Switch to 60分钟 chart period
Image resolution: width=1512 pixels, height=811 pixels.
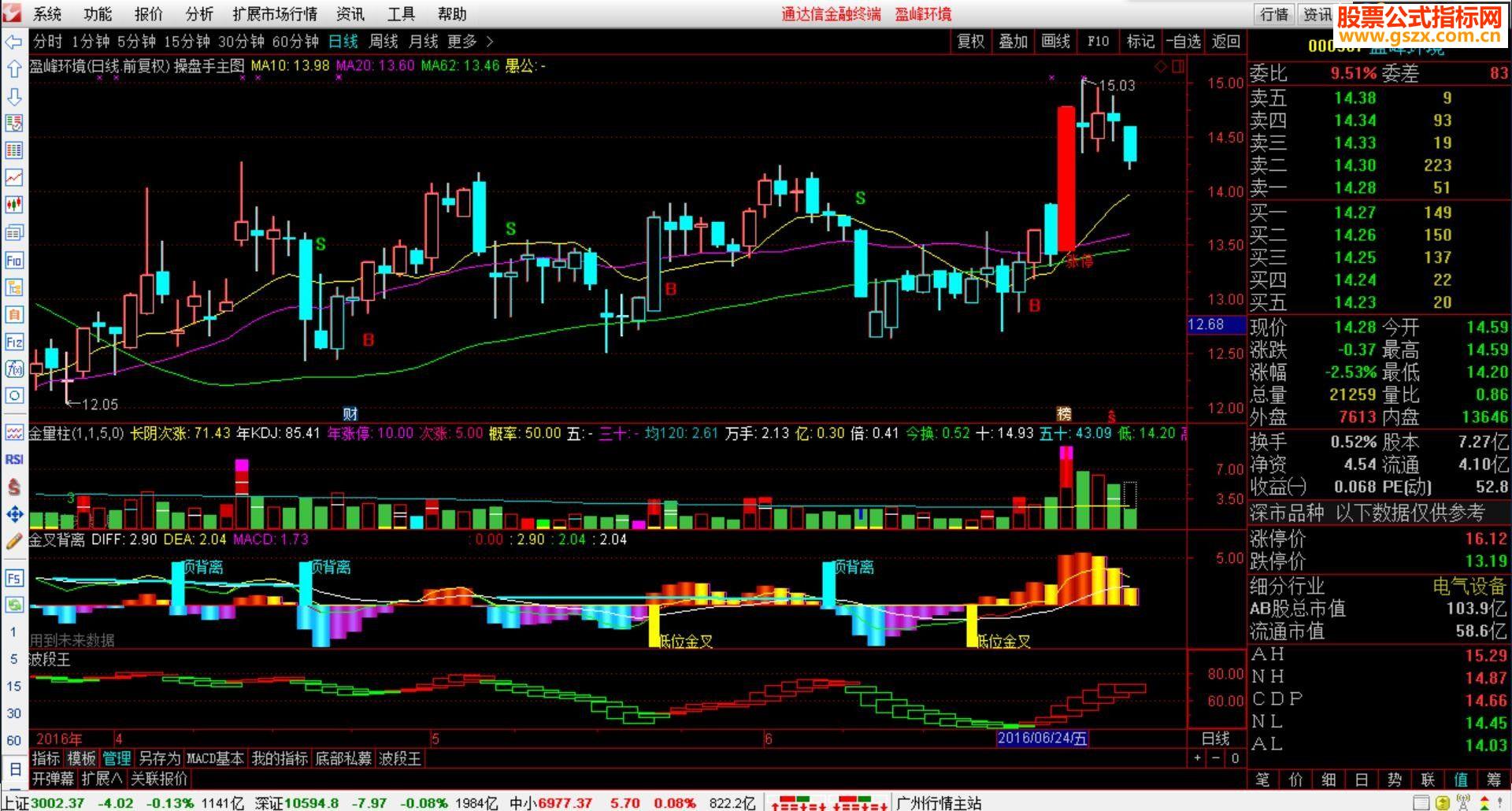coord(295,42)
